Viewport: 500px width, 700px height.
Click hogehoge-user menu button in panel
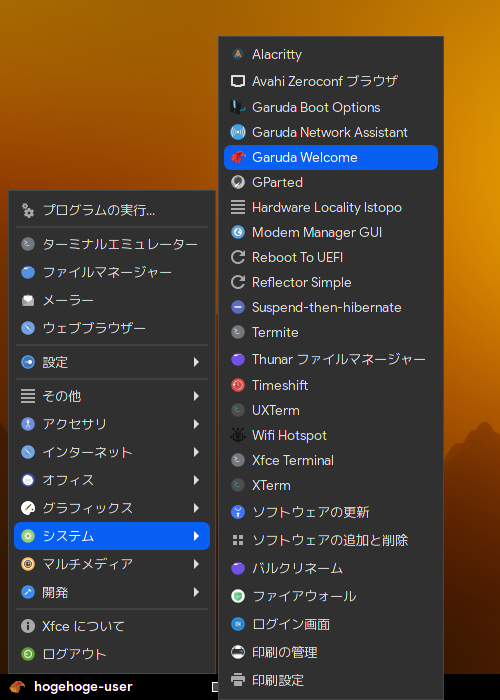pos(71,687)
